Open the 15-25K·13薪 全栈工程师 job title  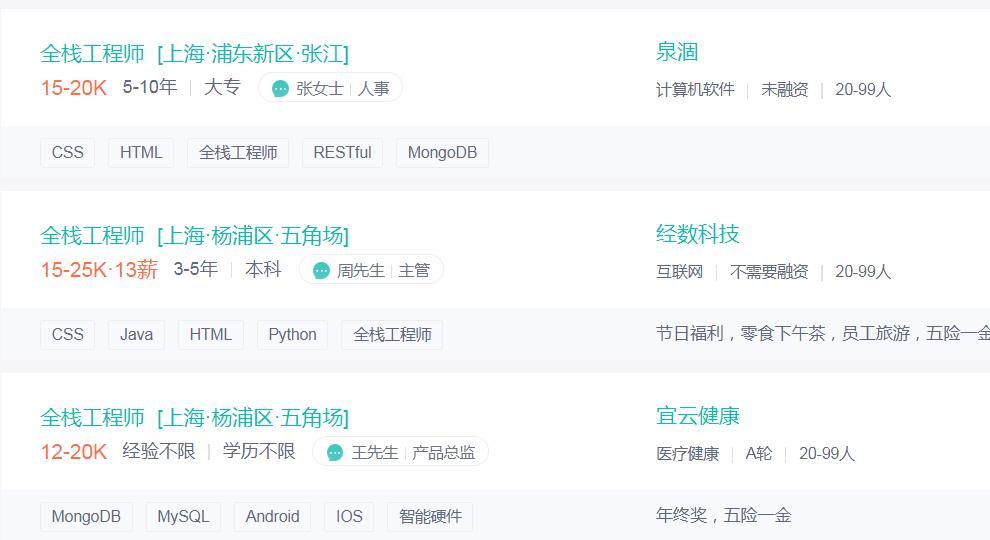(x=194, y=236)
